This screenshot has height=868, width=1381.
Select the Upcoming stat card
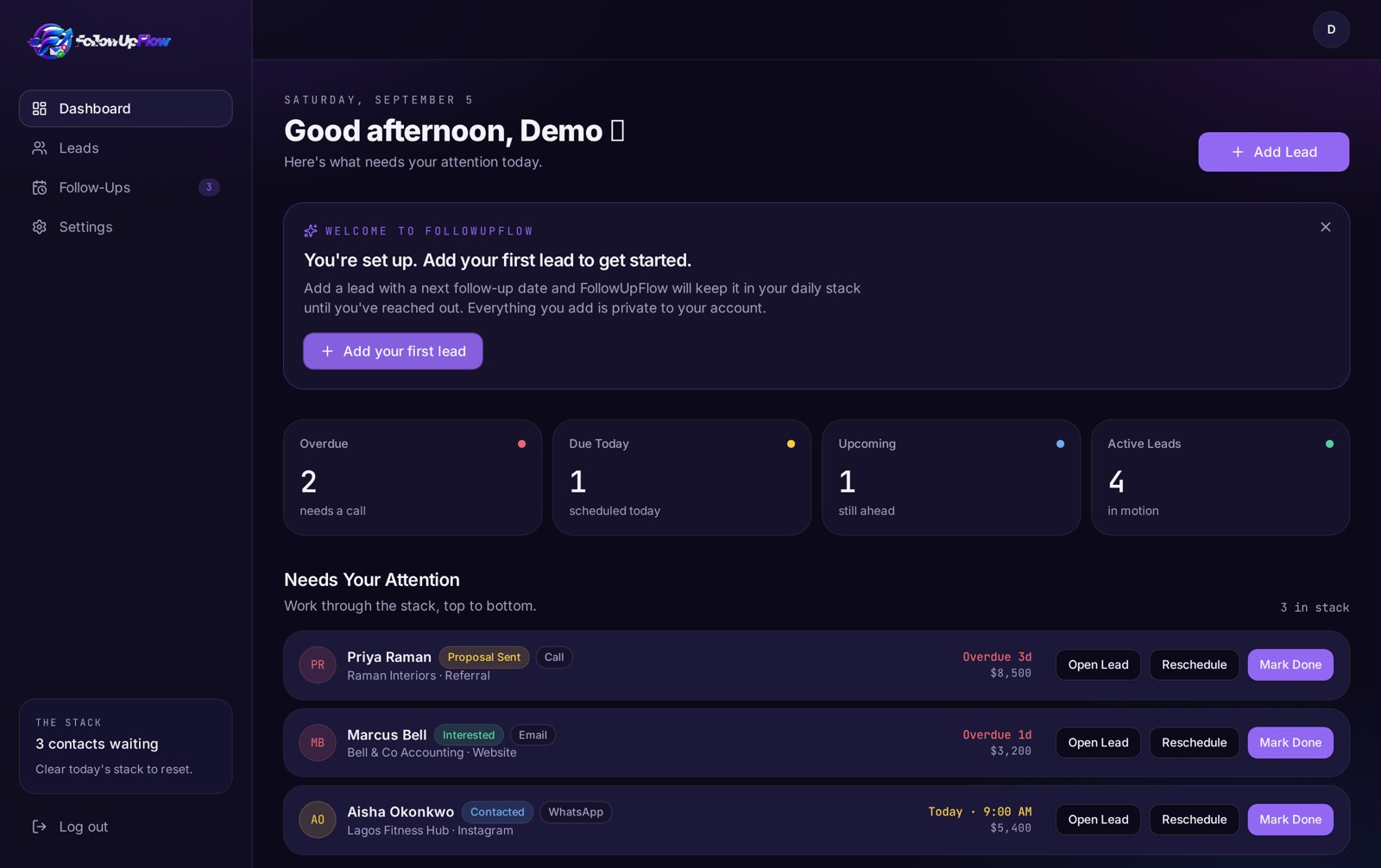click(951, 477)
